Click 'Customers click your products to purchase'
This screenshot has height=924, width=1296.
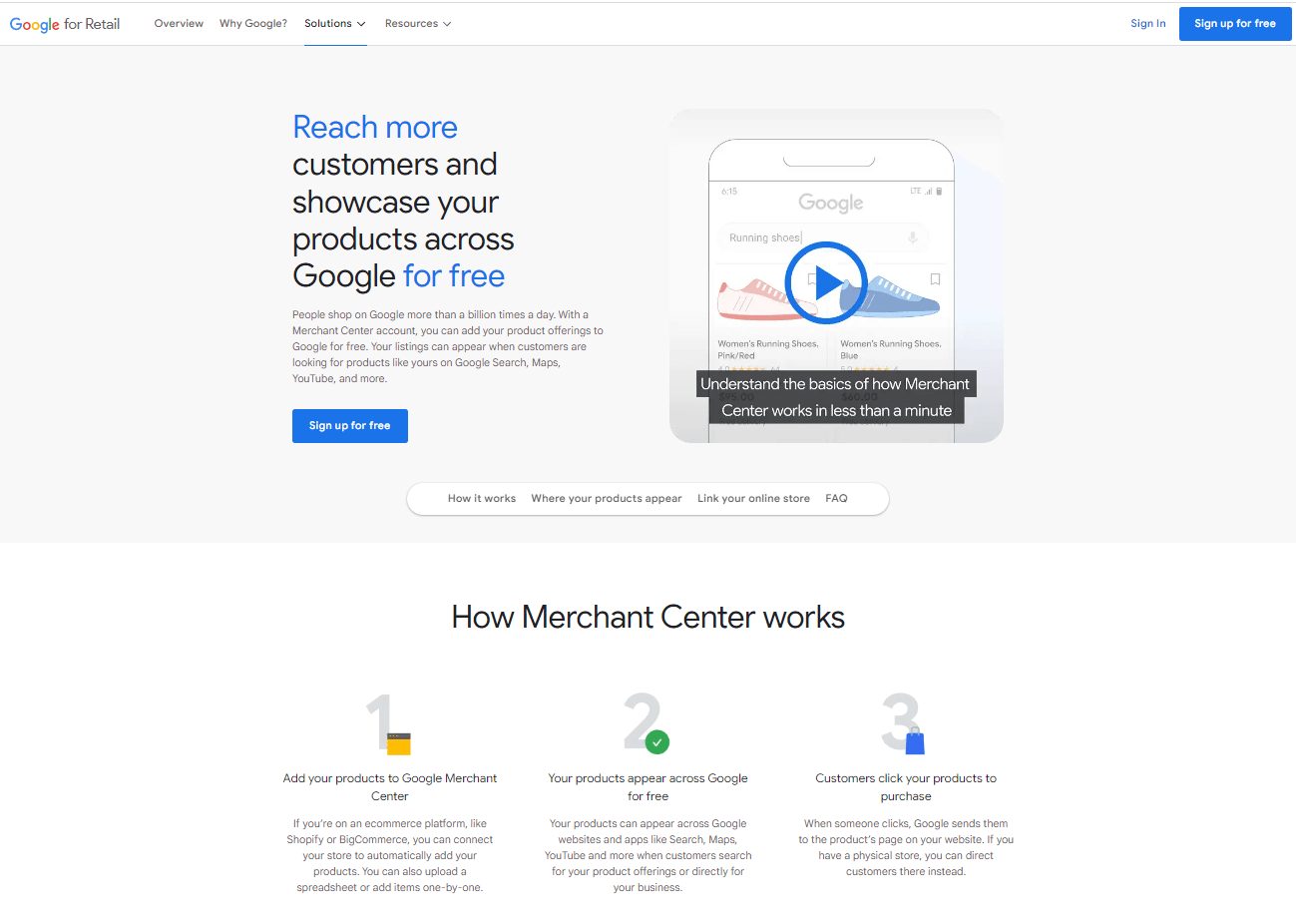tap(906, 787)
